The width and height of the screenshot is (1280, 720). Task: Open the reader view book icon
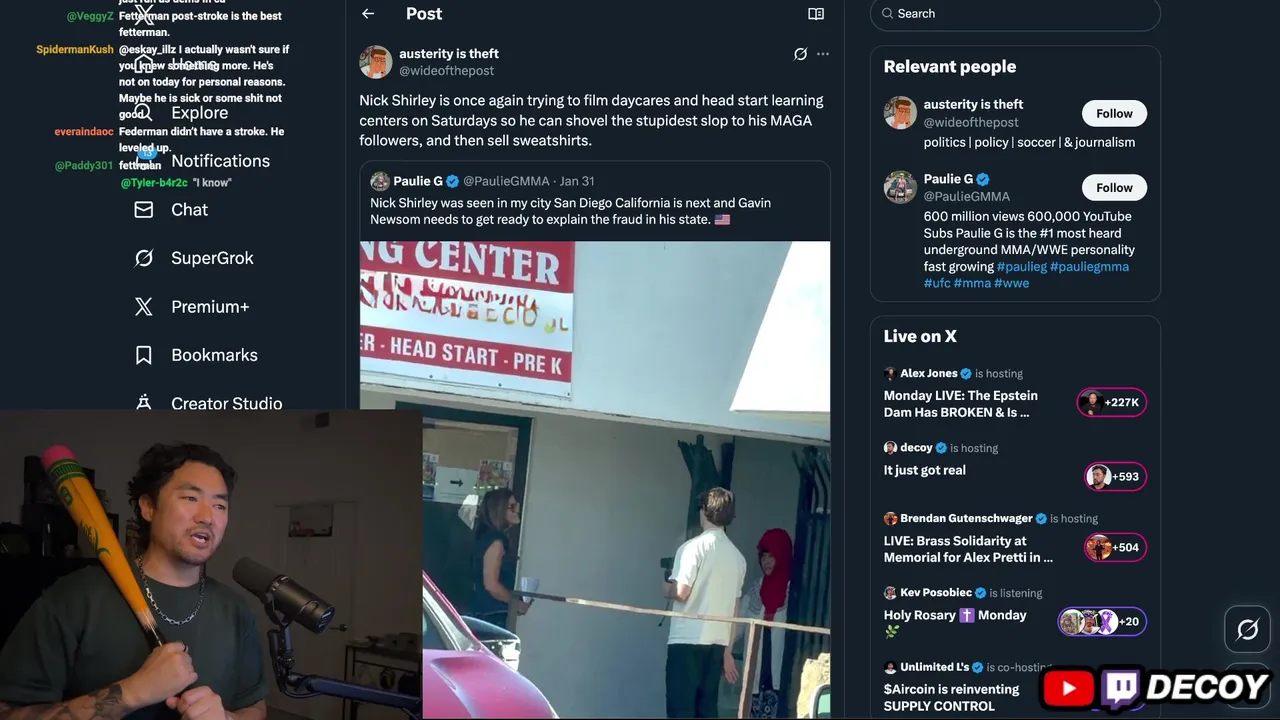[x=816, y=14]
